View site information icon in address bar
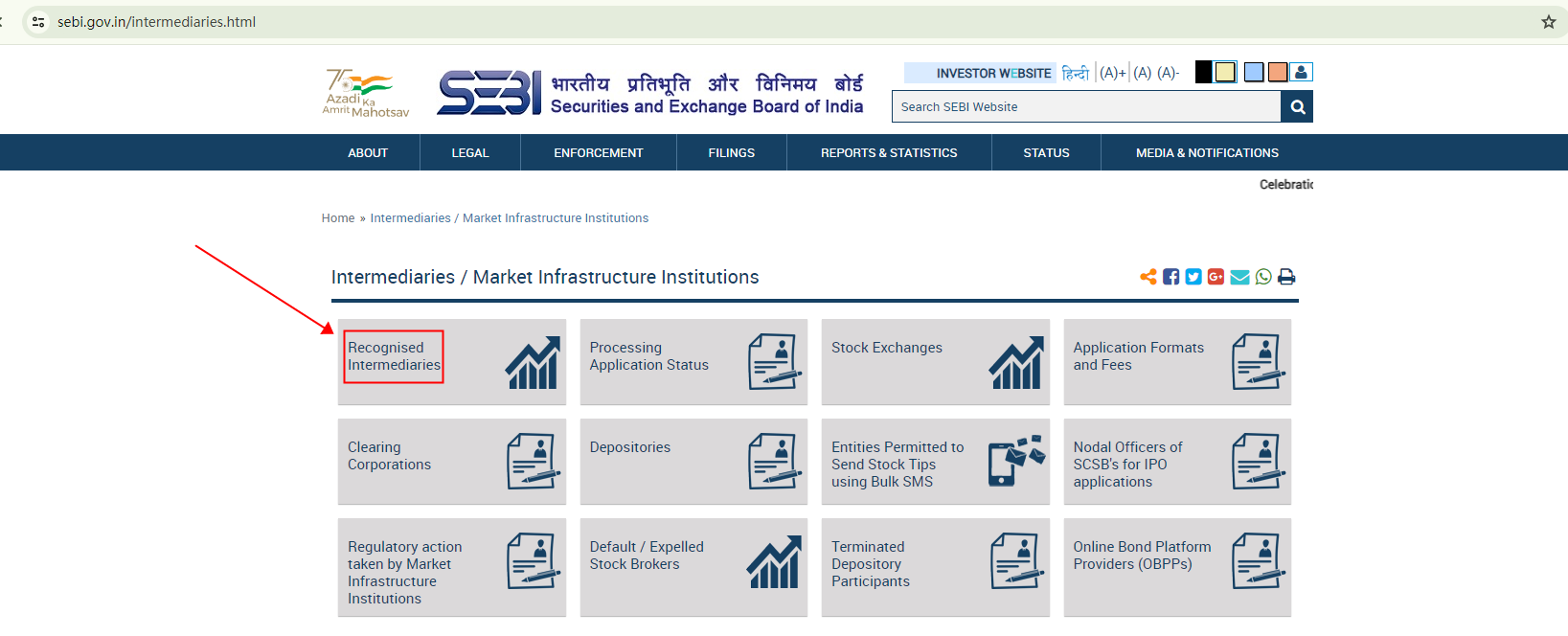This screenshot has width=1568, height=636. click(x=38, y=22)
